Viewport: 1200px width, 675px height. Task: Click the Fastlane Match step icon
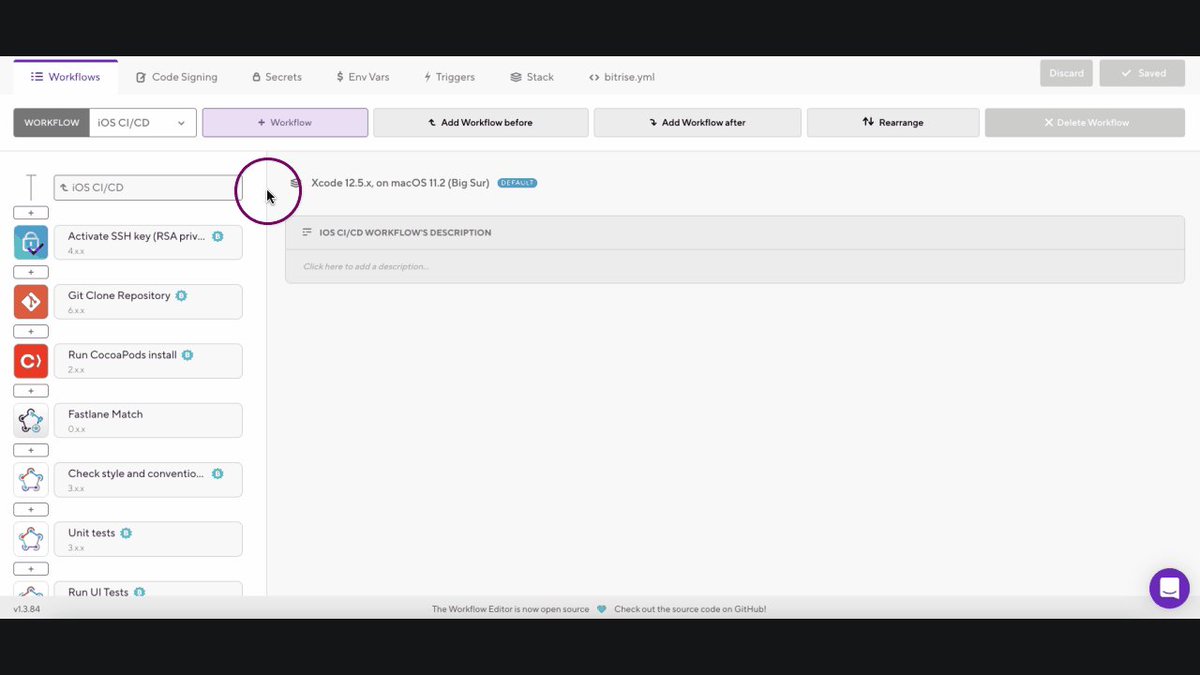coord(31,421)
